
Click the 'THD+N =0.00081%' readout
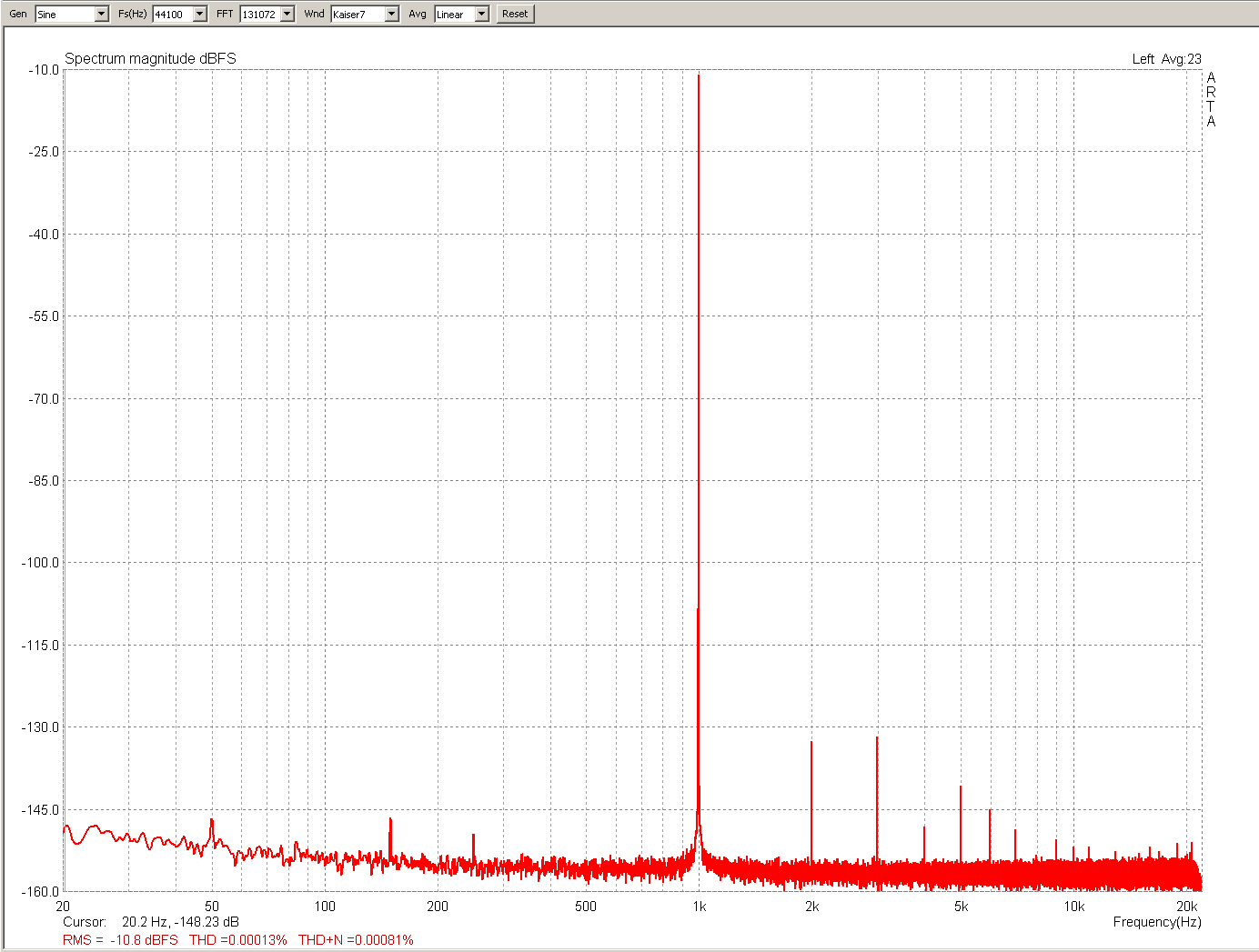[x=356, y=940]
